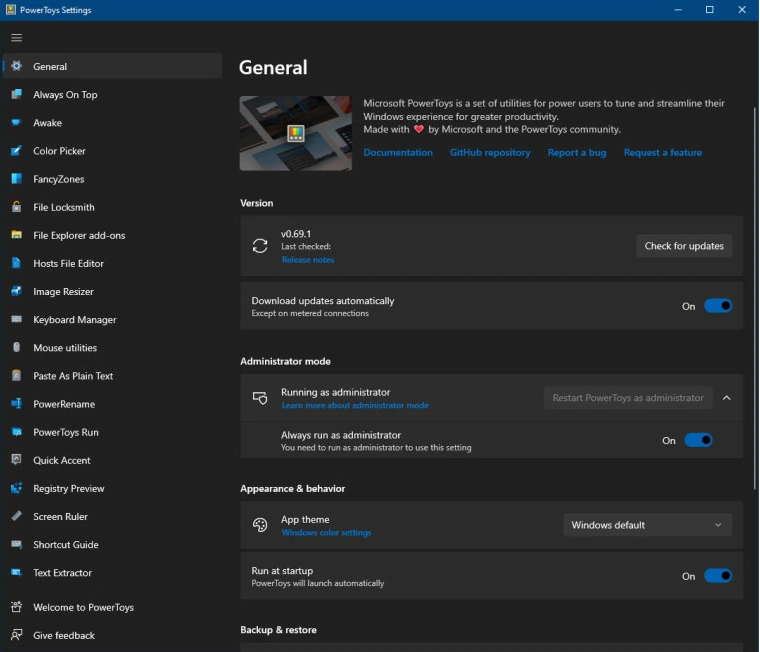Collapse the Running as administrator section
The height and width of the screenshot is (652, 760).
(x=727, y=398)
